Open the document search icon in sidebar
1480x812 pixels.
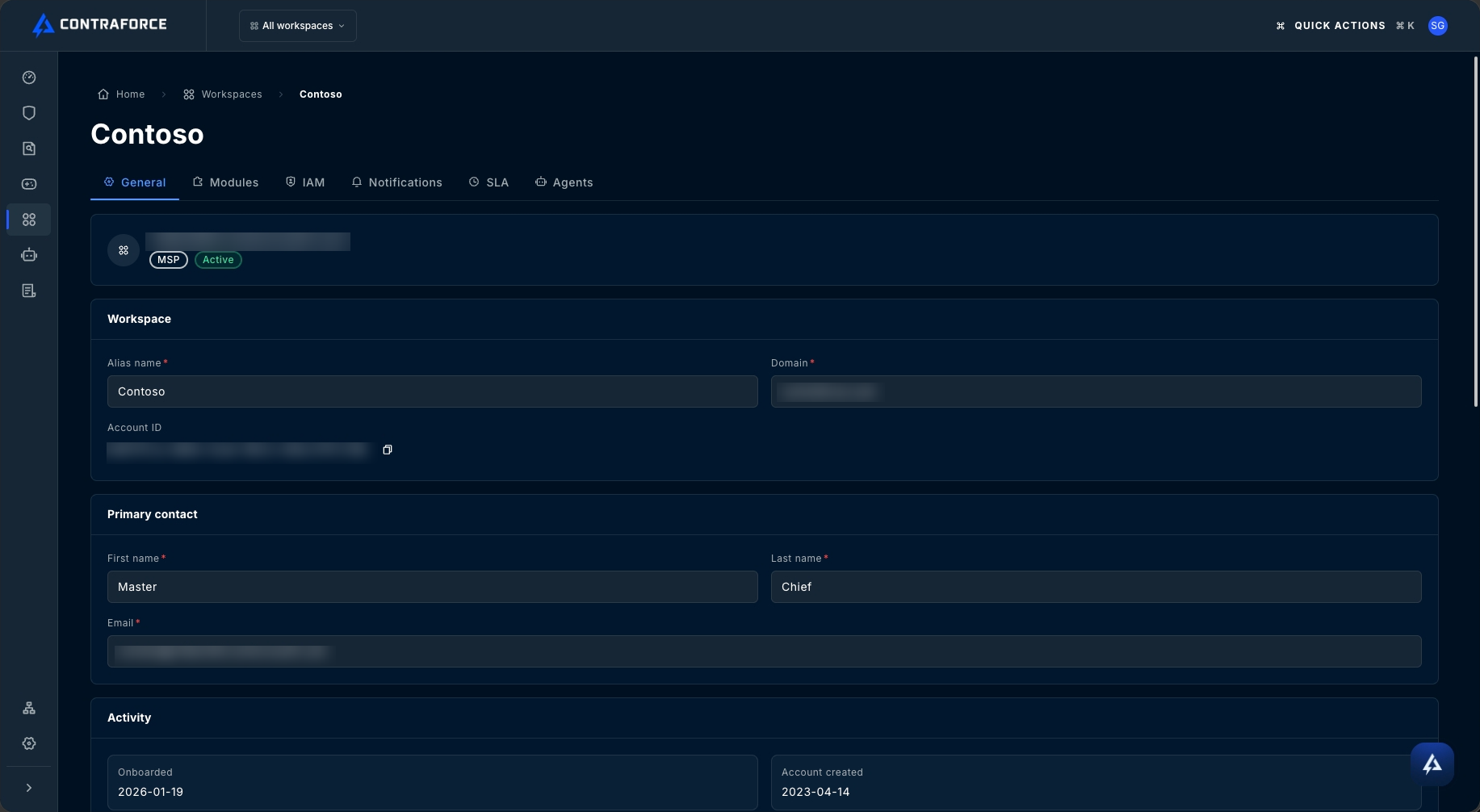tap(29, 149)
